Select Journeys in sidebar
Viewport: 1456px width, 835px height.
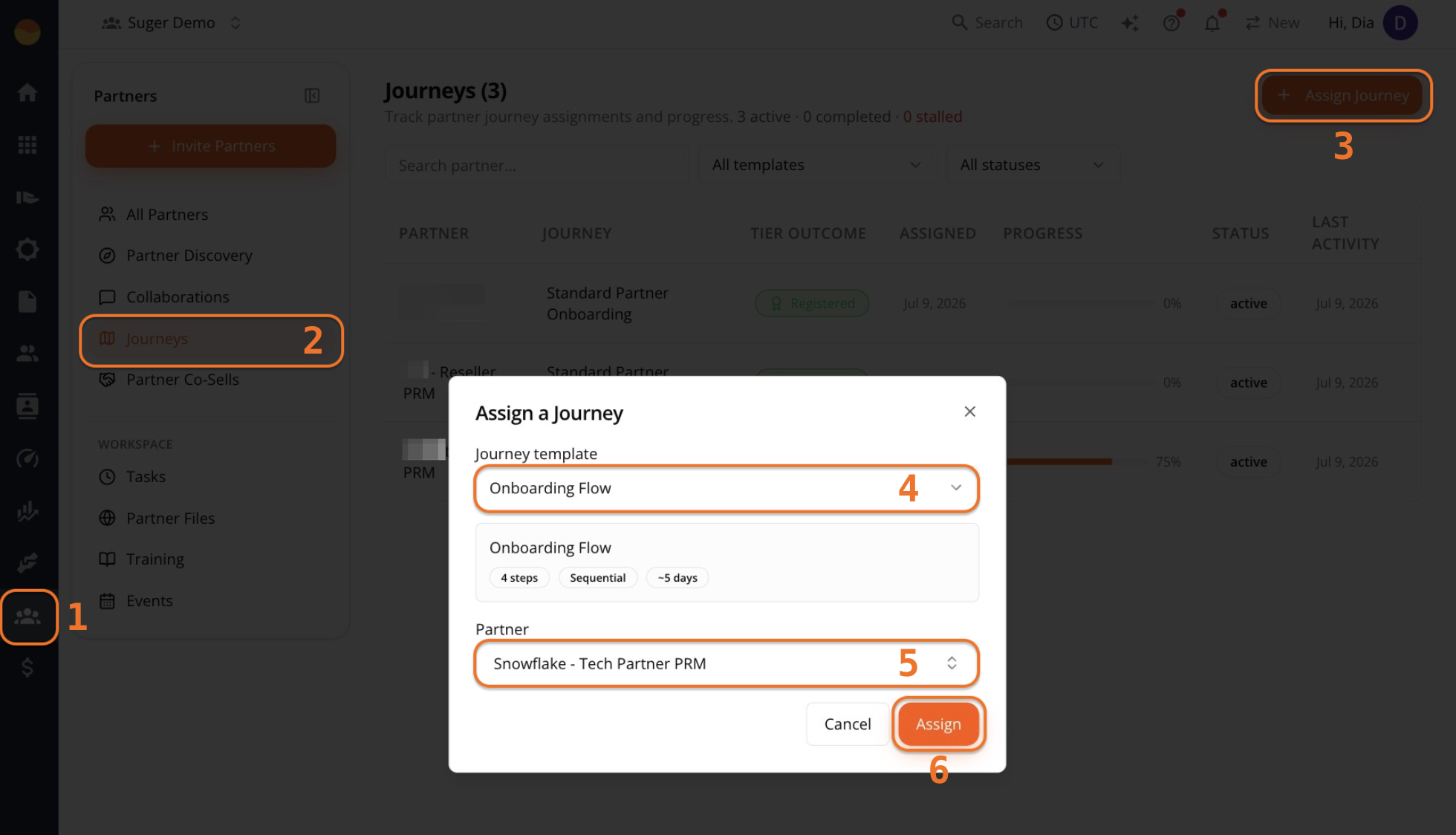click(x=211, y=339)
